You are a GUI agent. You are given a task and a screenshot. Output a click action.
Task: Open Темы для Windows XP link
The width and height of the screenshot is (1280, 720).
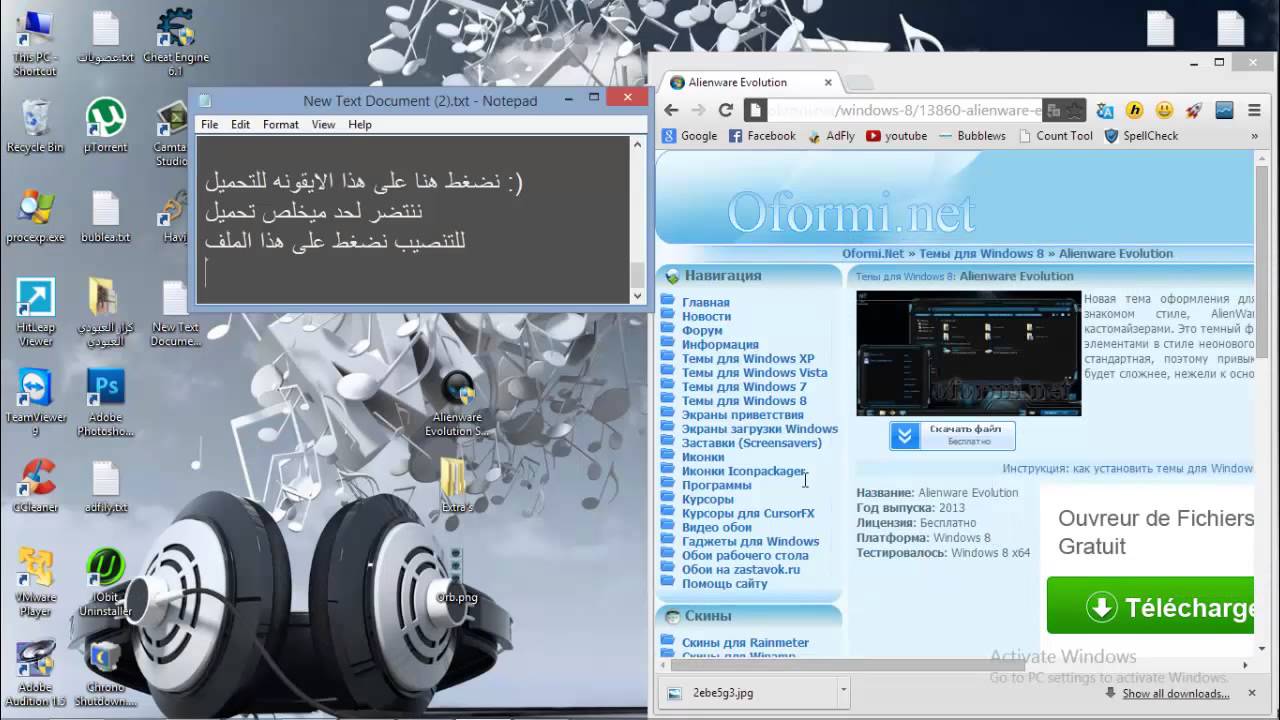coord(748,358)
